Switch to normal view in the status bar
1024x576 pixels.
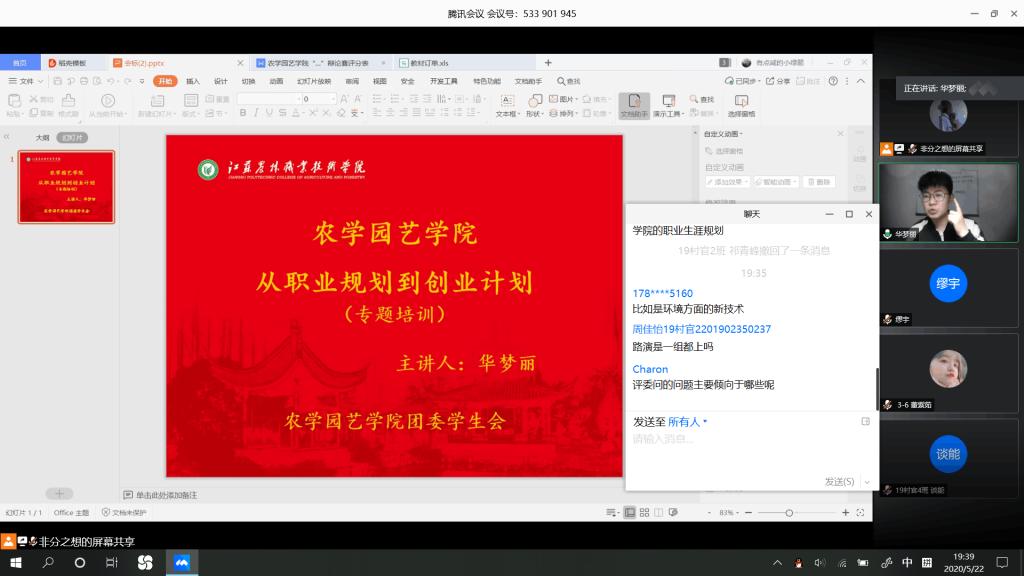(630, 513)
